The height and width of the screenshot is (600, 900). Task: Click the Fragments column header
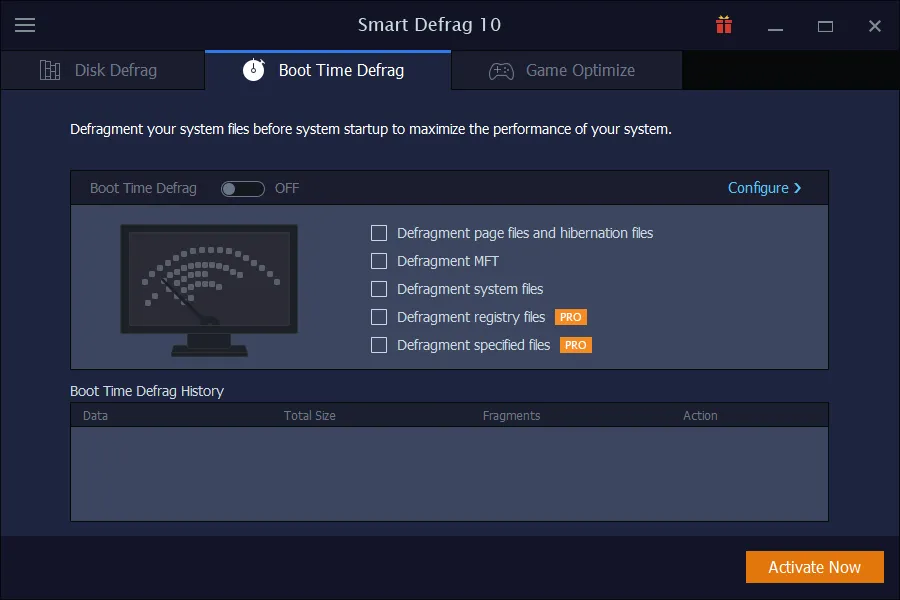pyautogui.click(x=511, y=416)
